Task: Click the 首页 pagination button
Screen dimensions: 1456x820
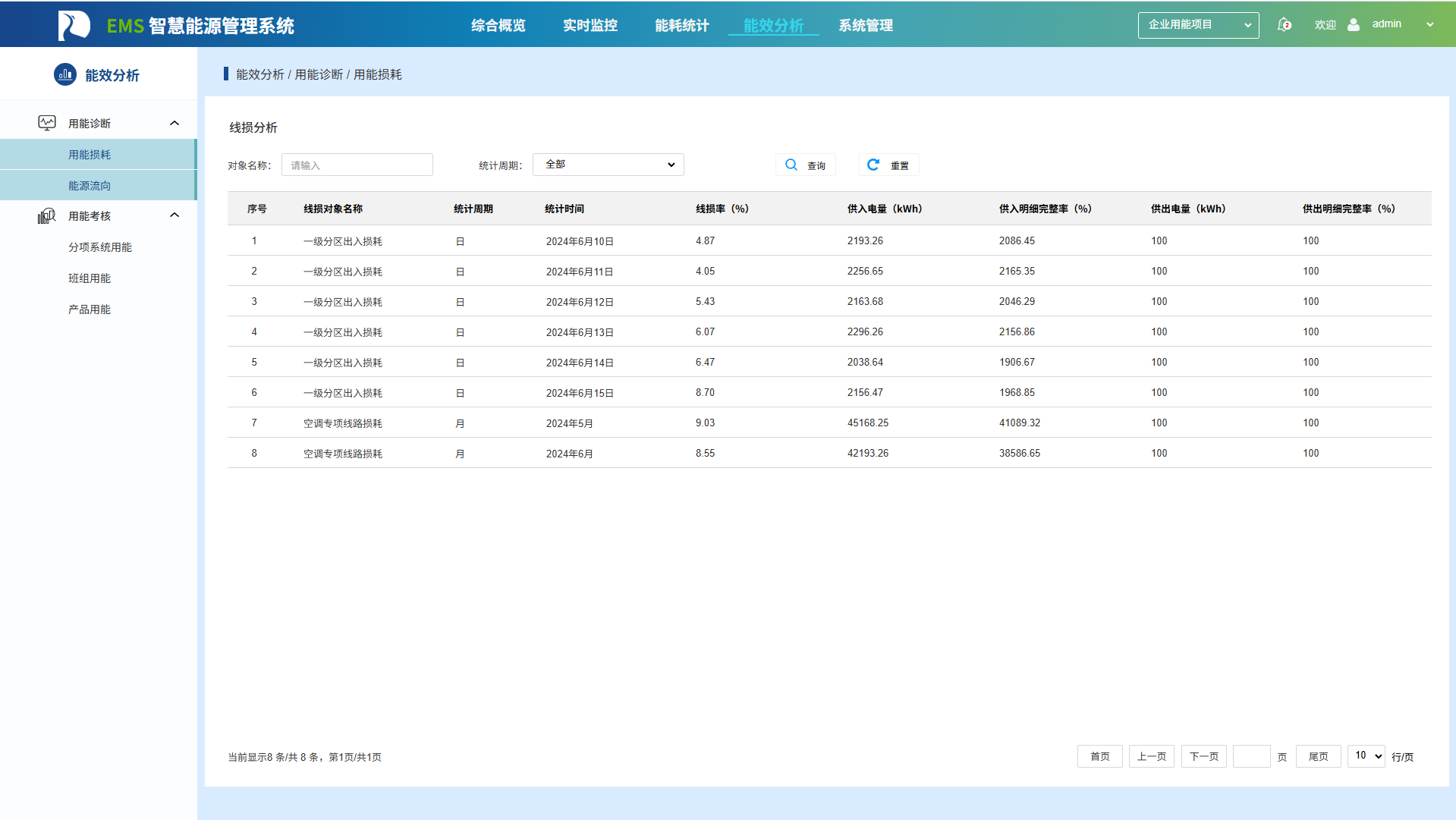Action: coord(1100,756)
